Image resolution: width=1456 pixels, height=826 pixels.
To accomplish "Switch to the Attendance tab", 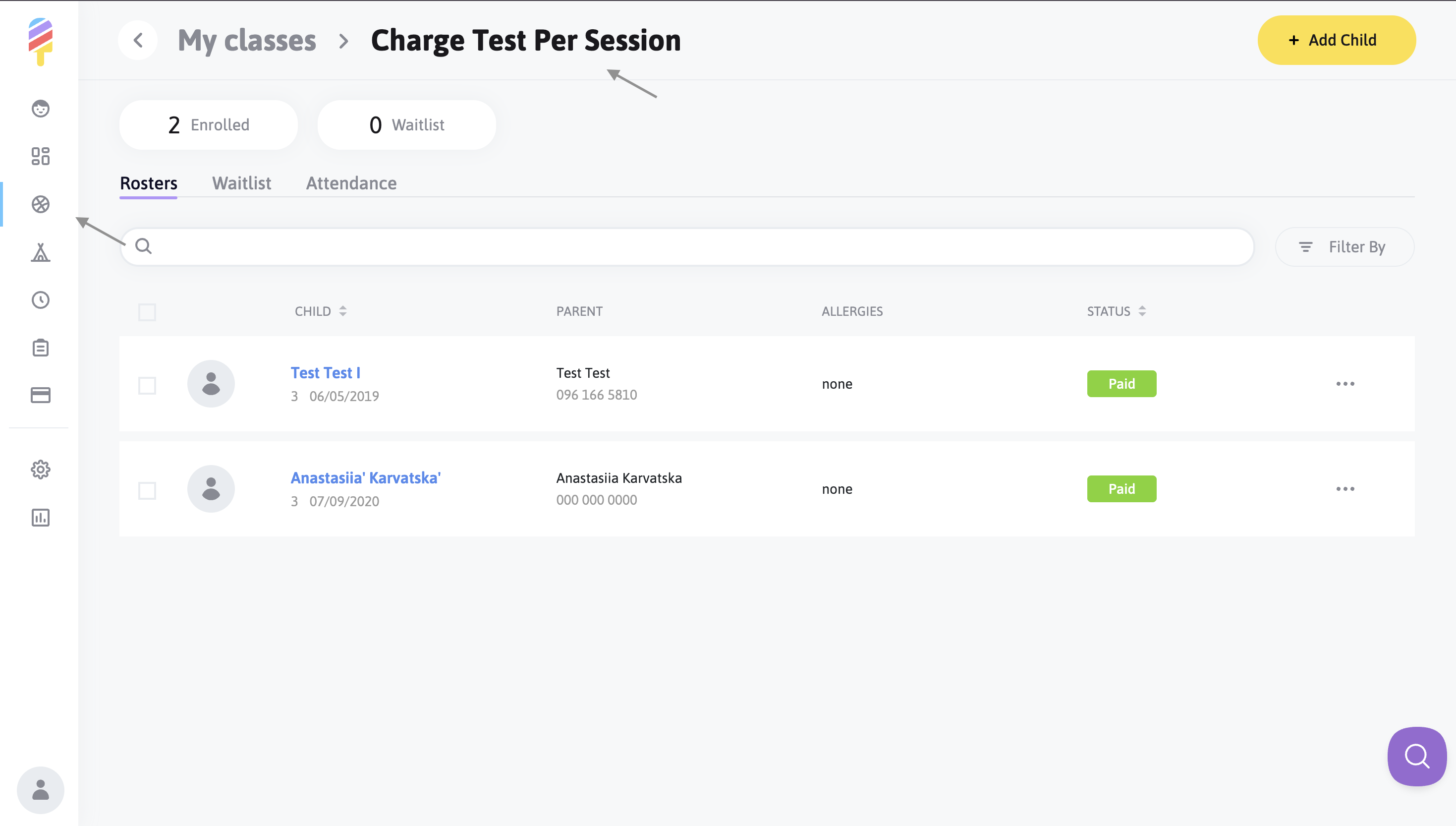I will [x=351, y=183].
